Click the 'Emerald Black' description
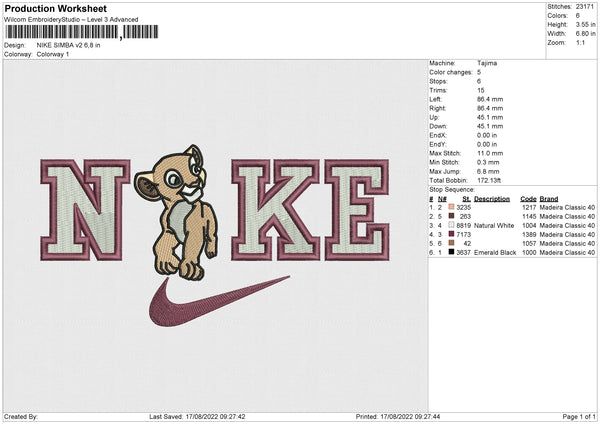 click(495, 253)
